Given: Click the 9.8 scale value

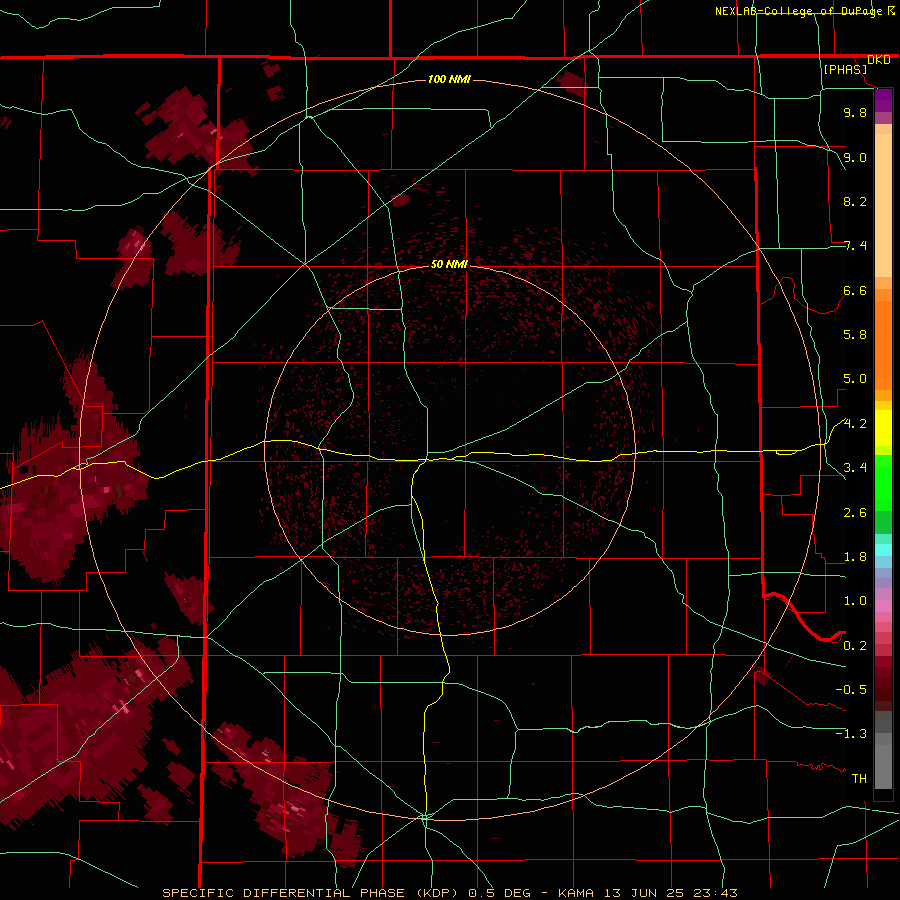Looking at the screenshot, I should coord(855,112).
